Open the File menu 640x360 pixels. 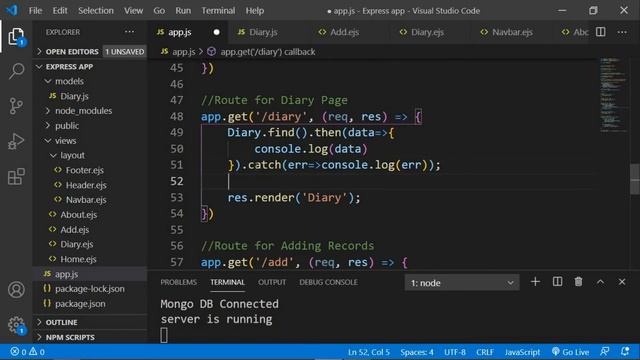click(x=36, y=11)
